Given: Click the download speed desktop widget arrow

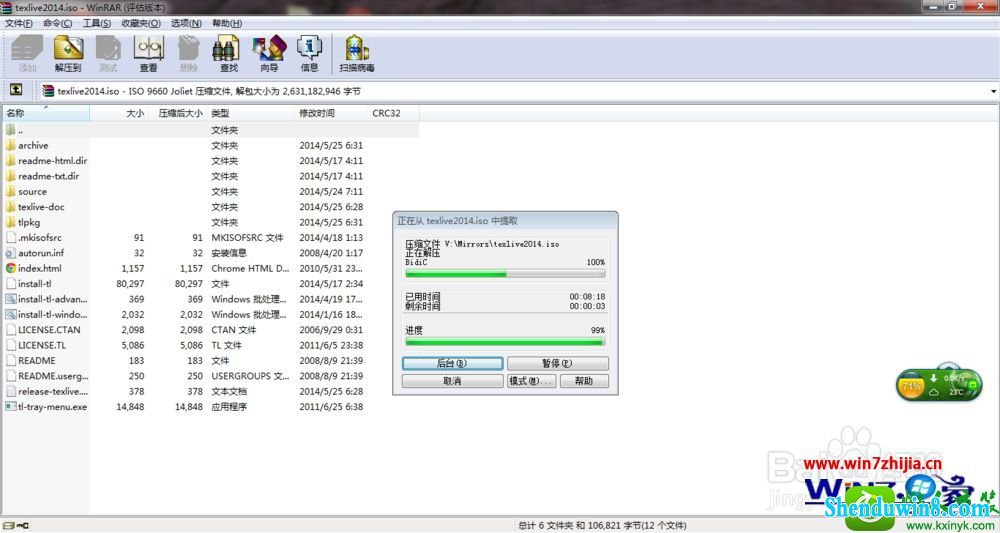Looking at the screenshot, I should pos(934,378).
